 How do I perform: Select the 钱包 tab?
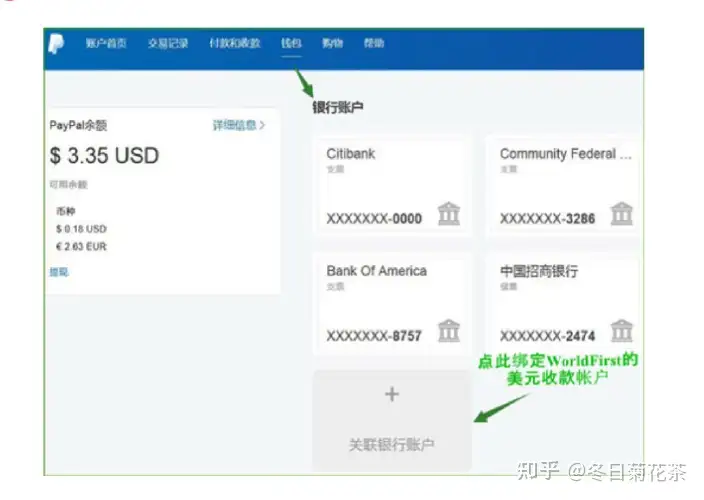291,43
